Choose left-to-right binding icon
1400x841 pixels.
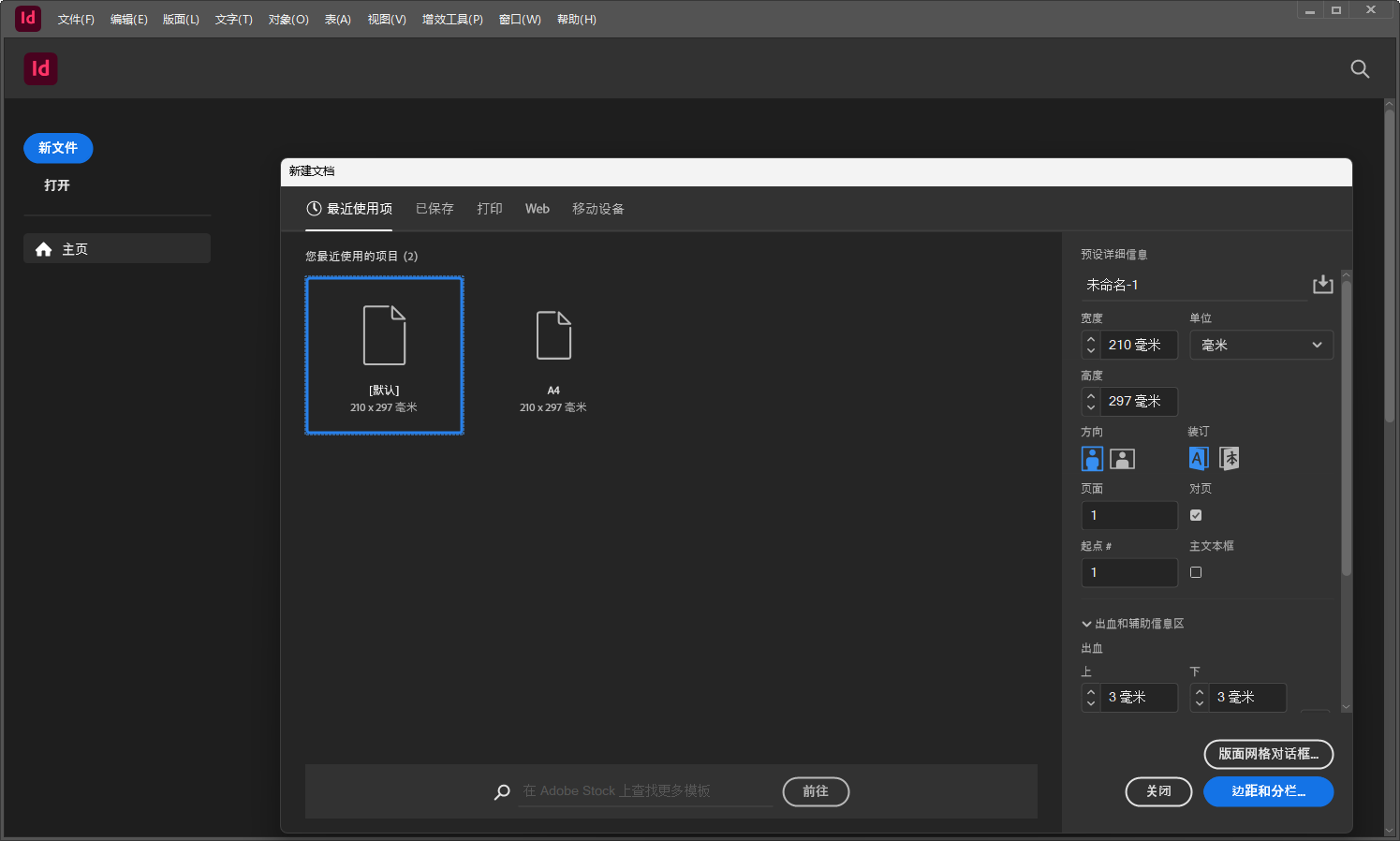pos(1199,458)
